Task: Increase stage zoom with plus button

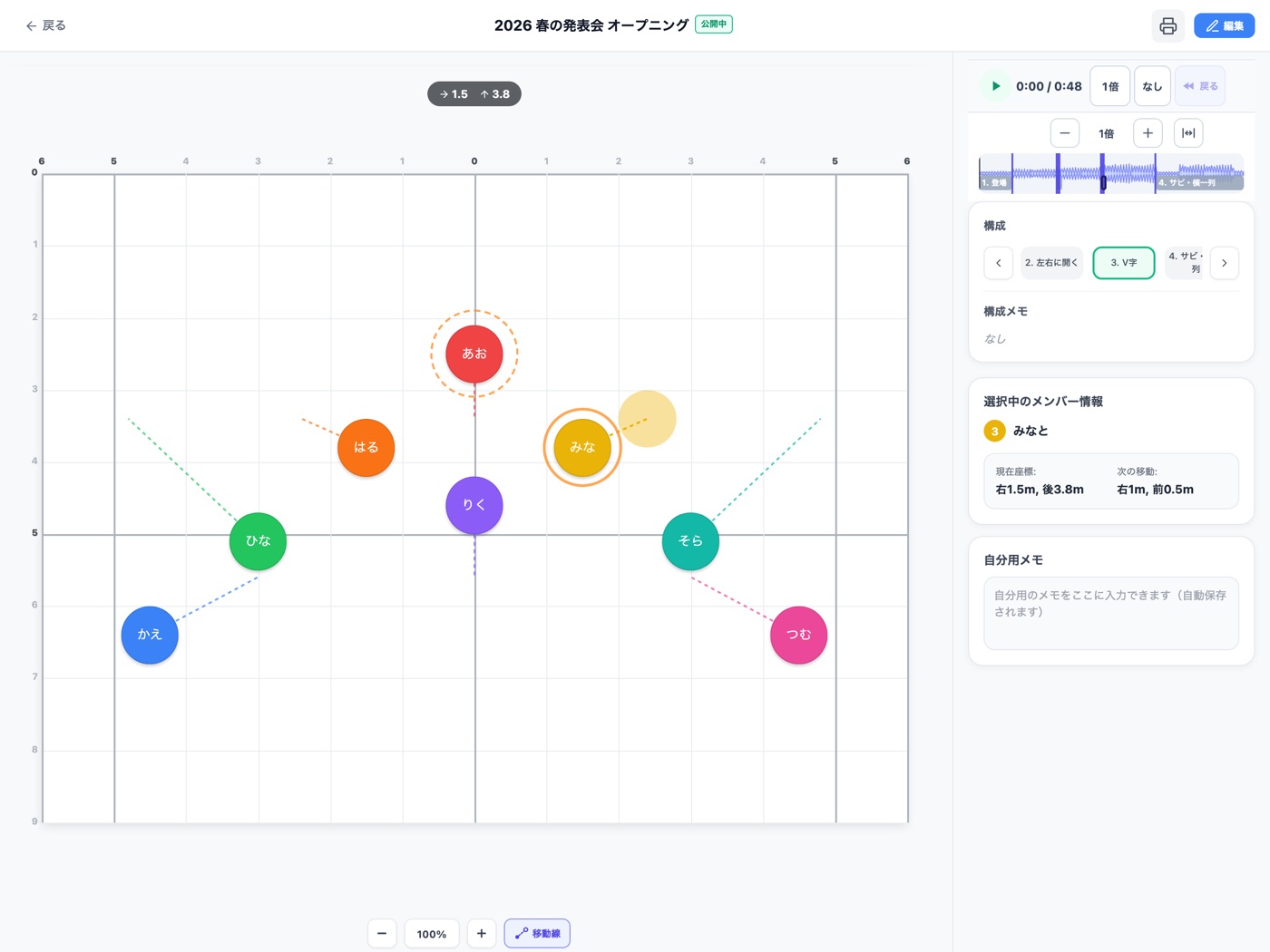Action: 482,933
